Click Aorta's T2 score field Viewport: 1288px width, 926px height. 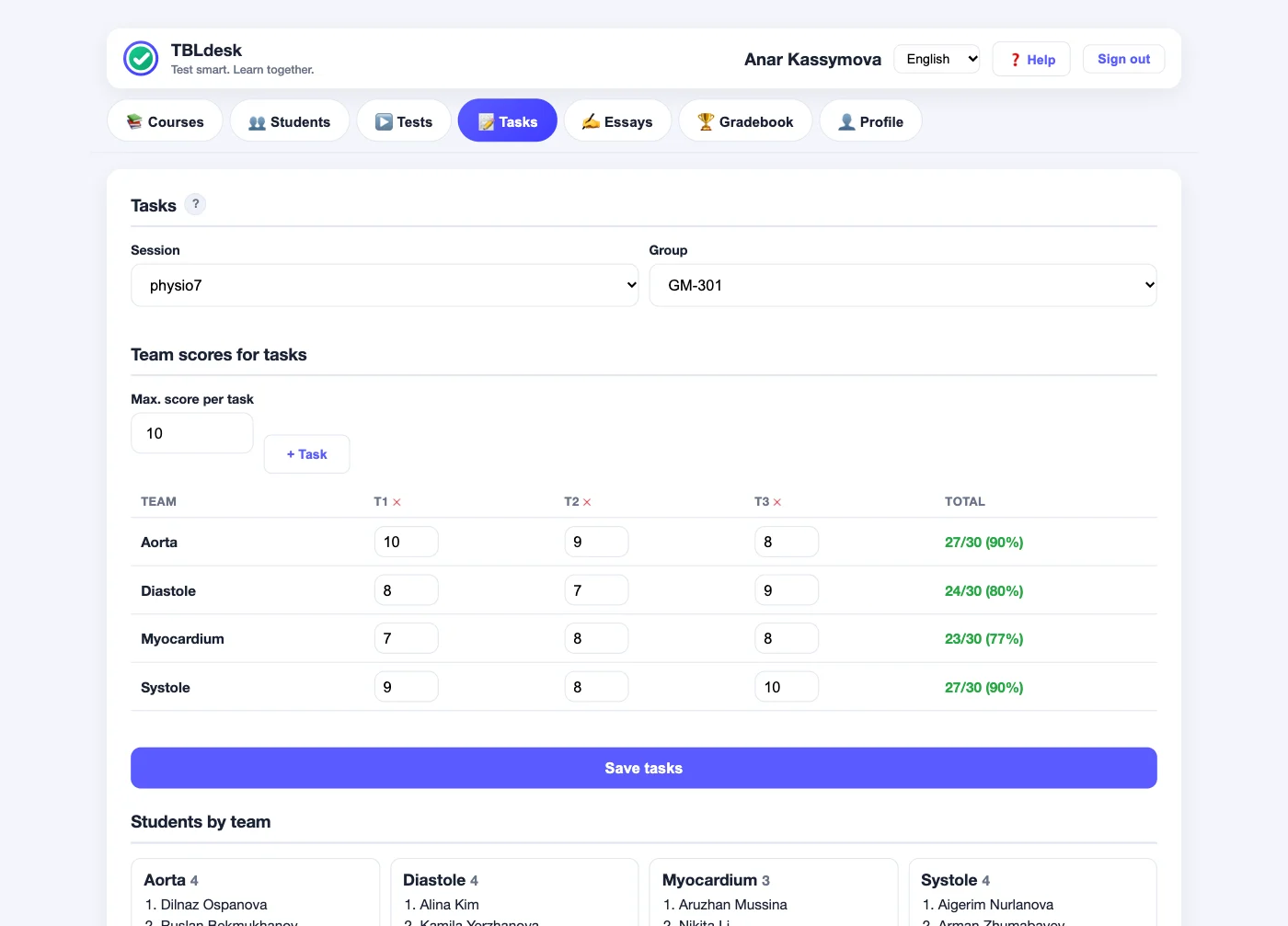pos(597,542)
